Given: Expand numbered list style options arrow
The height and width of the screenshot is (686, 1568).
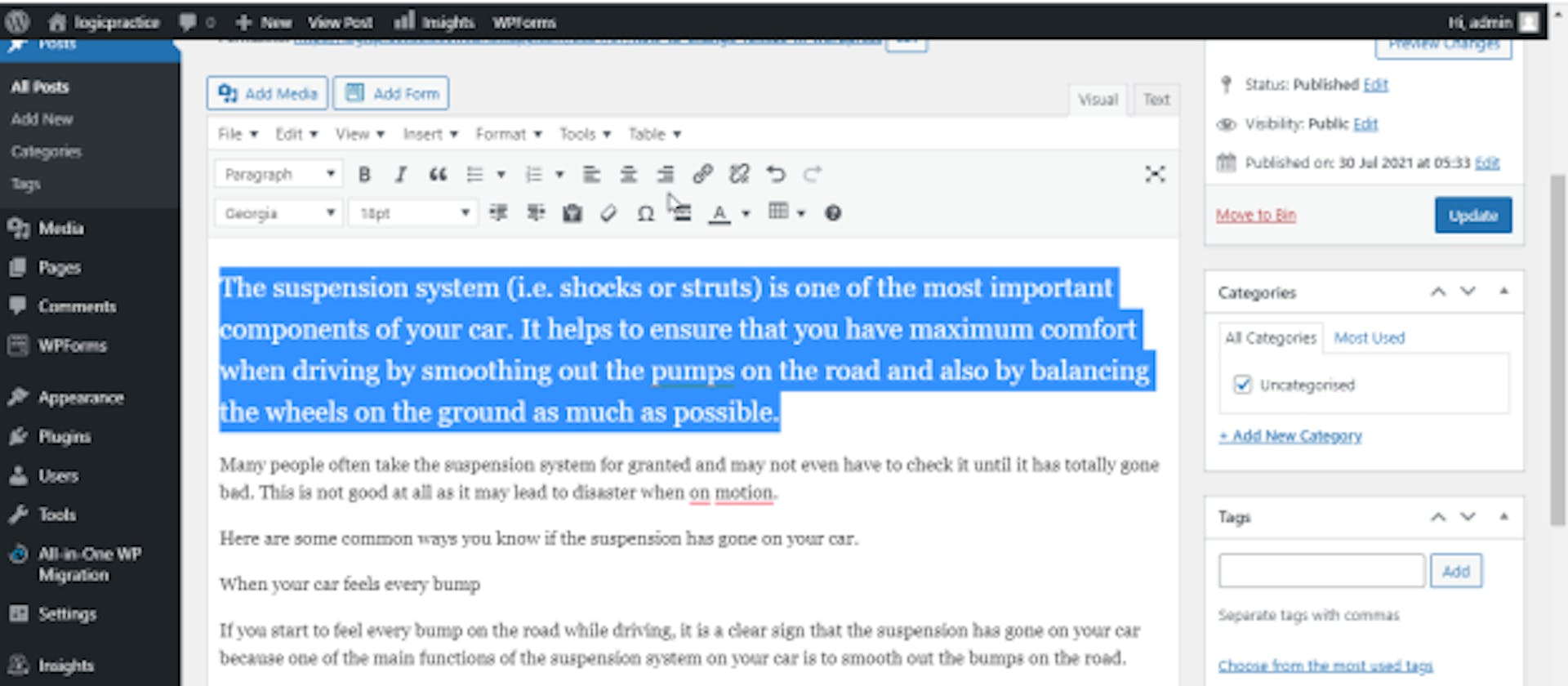Looking at the screenshot, I should coord(559,174).
